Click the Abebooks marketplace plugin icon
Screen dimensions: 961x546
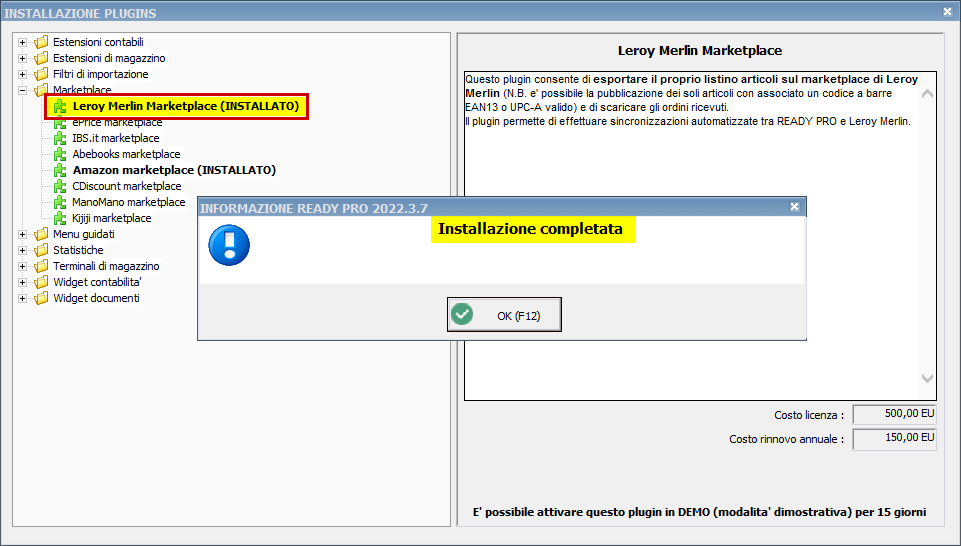click(60, 154)
